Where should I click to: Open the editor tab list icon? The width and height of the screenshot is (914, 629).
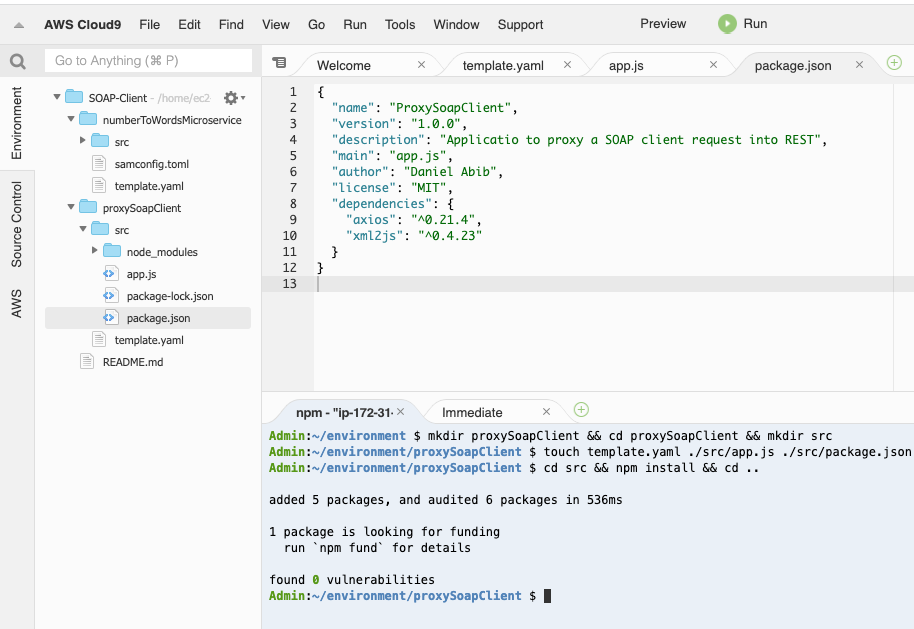[x=280, y=62]
